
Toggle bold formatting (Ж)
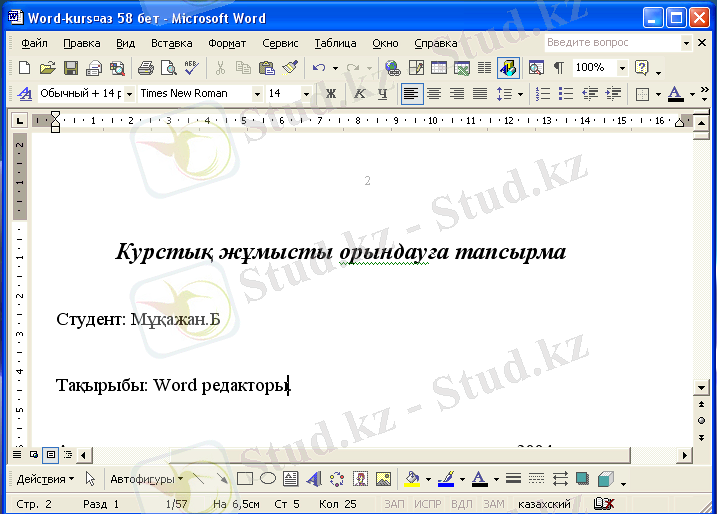(x=331, y=94)
